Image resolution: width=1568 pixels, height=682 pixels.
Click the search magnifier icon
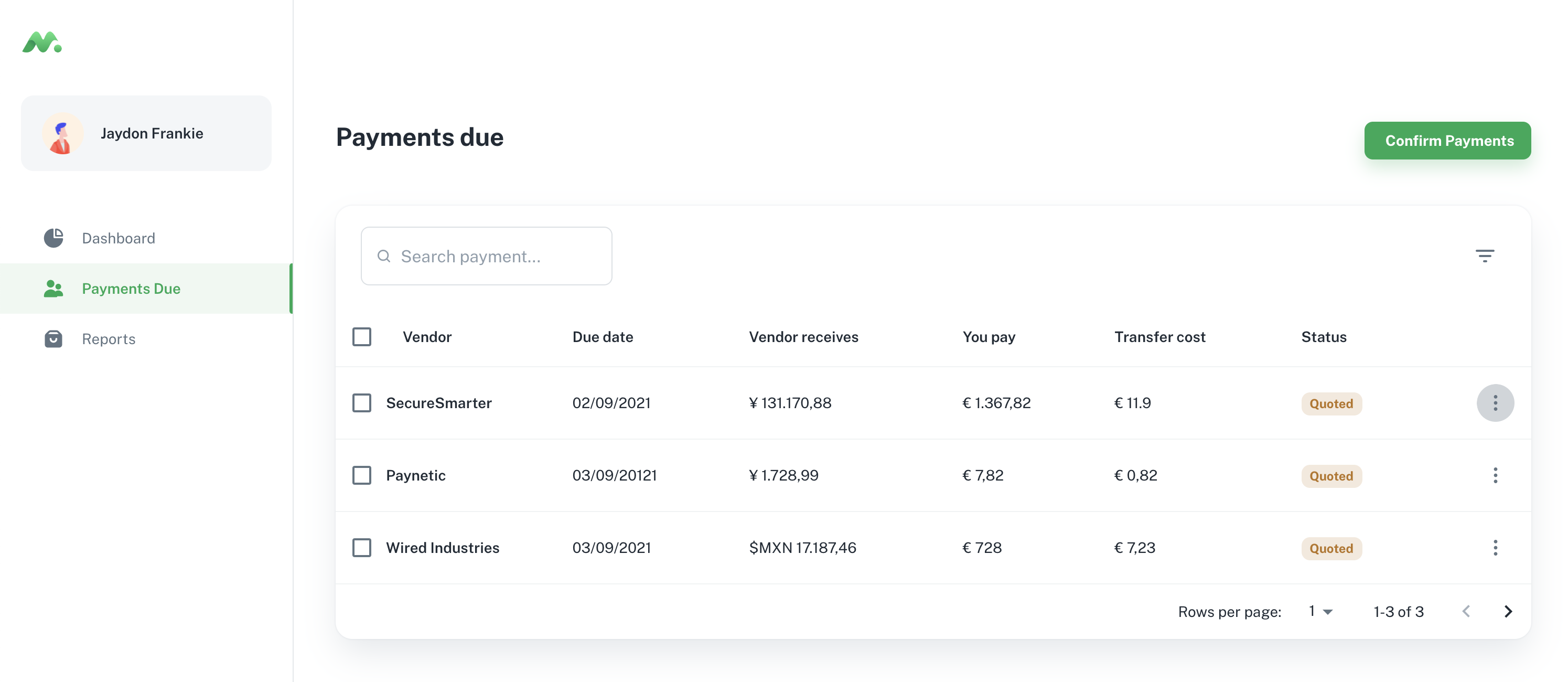pyautogui.click(x=384, y=256)
